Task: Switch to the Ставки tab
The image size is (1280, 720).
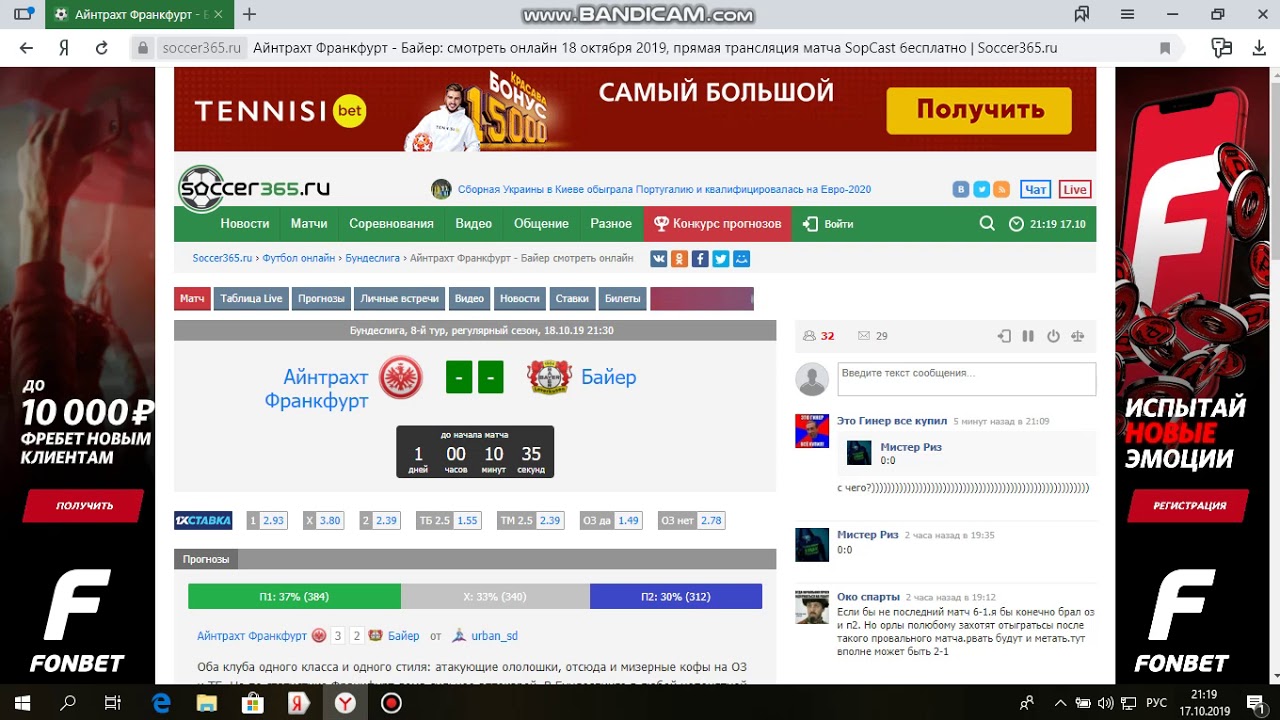Action: coord(572,299)
